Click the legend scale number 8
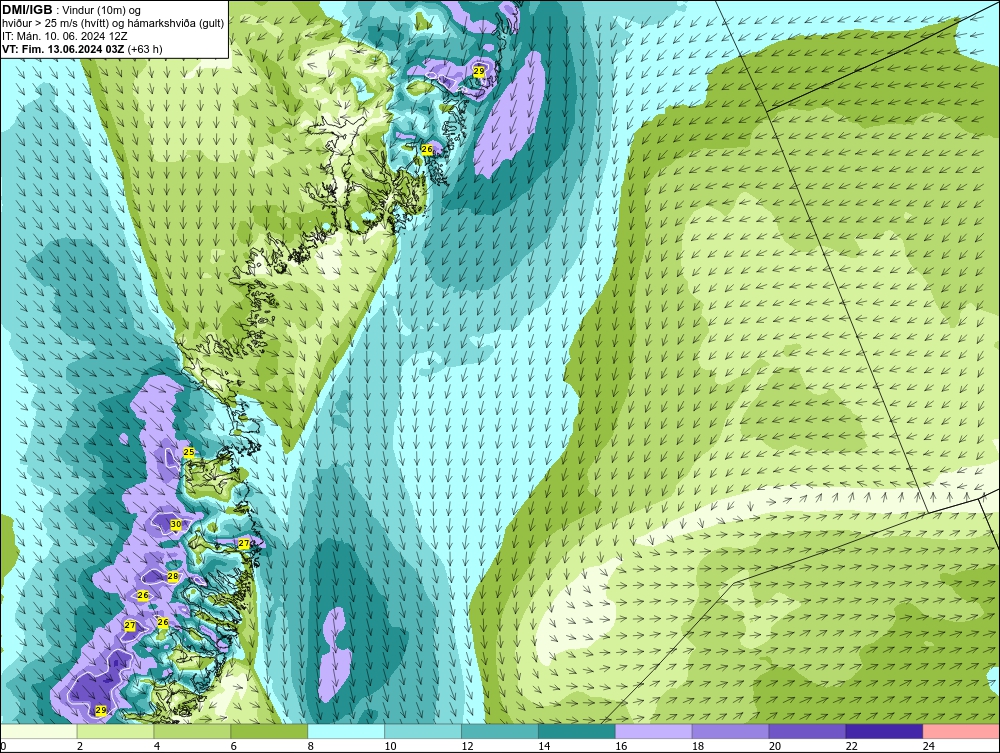Image resolution: width=1000 pixels, height=753 pixels. coord(311,746)
